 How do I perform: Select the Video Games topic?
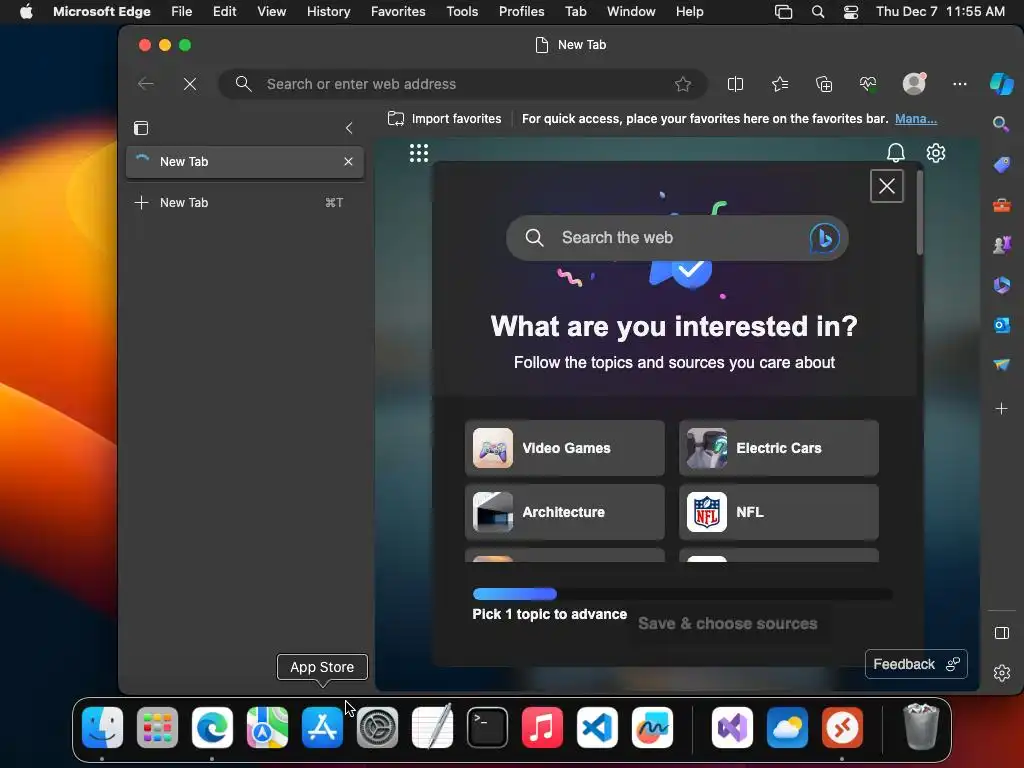tap(565, 448)
